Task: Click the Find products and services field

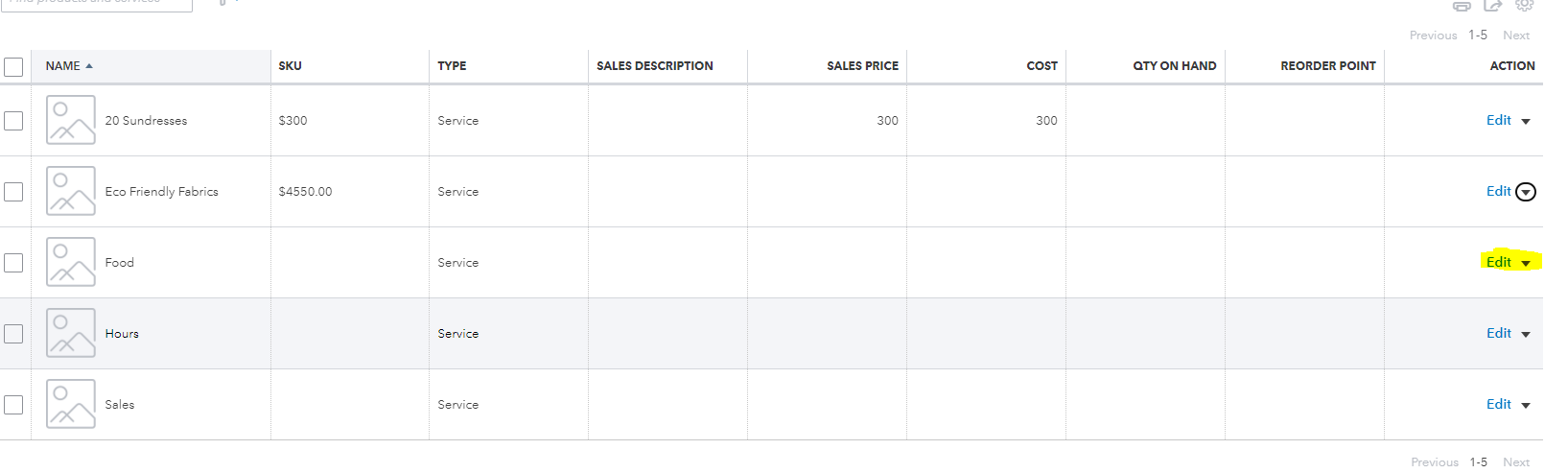Action: [x=96, y=4]
